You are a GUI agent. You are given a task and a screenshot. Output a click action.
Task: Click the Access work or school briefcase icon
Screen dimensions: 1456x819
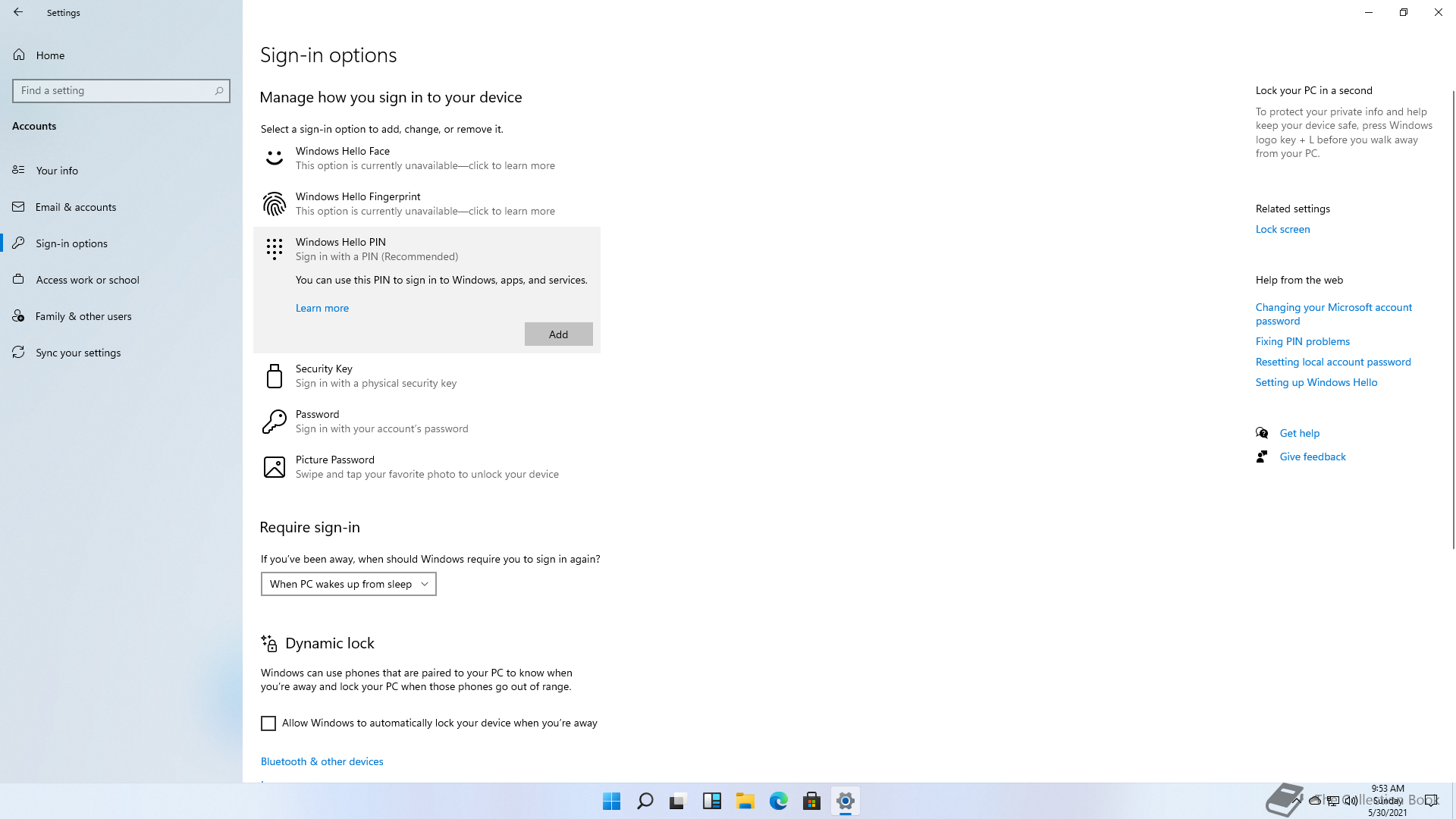(x=18, y=279)
